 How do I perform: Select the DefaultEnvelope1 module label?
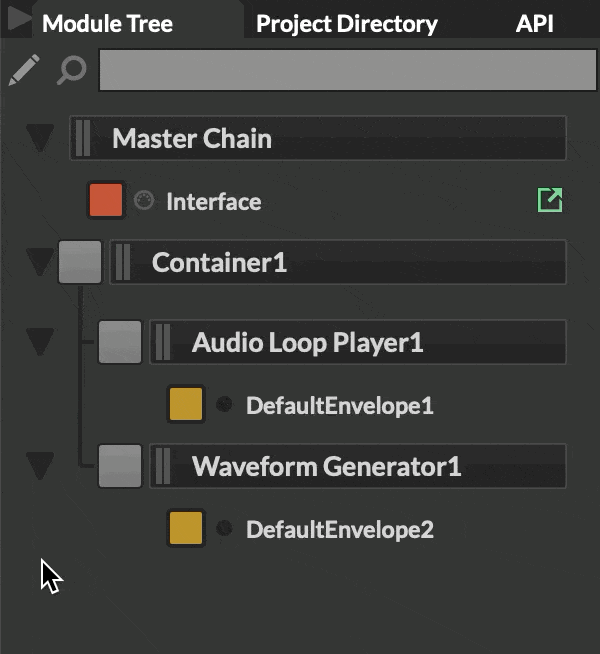coord(340,406)
